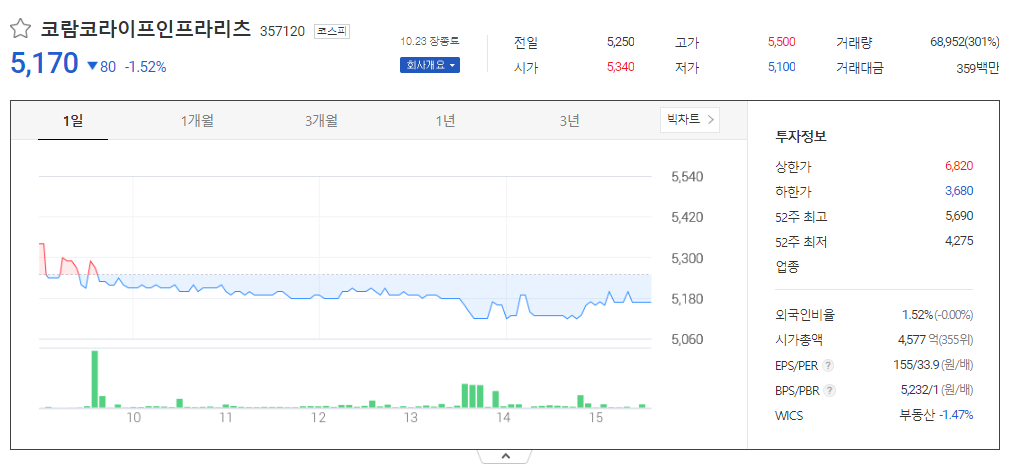Click the 외국인비율 value 1.52%
1019x471 pixels.
click(918, 315)
